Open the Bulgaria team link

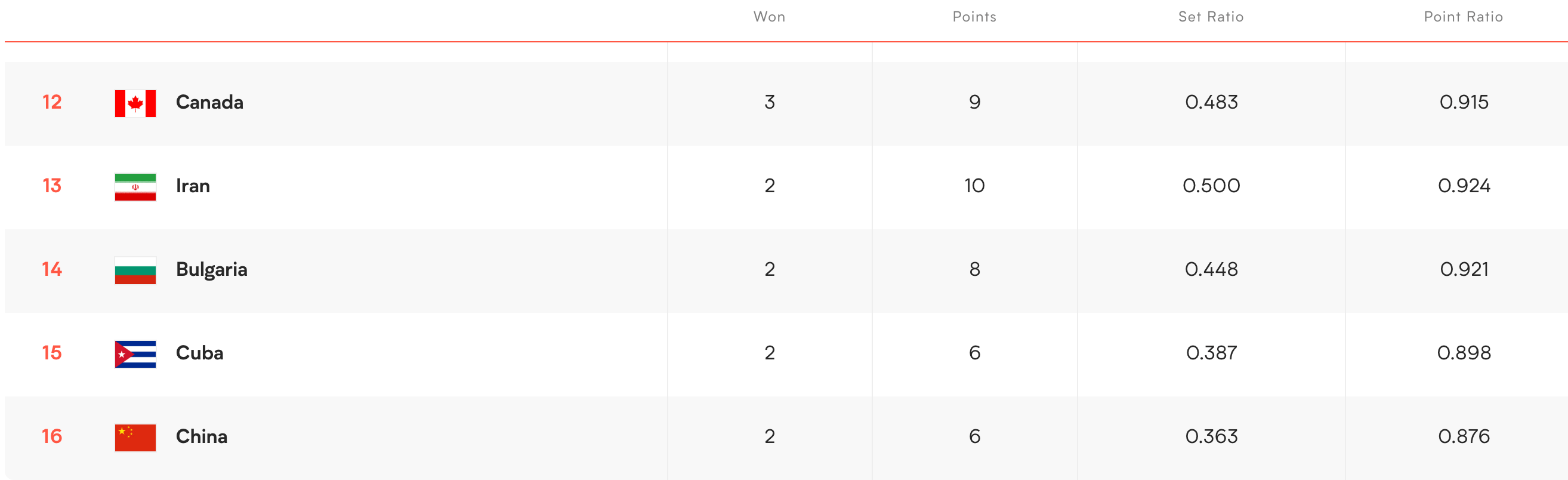pos(211,270)
